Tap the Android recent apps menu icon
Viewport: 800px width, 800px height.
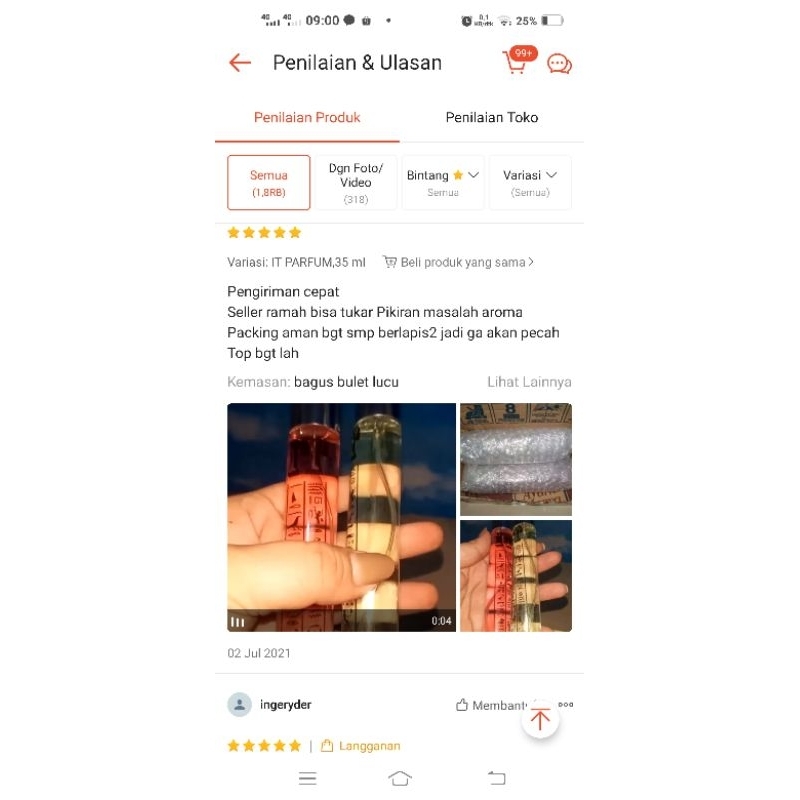click(x=308, y=778)
